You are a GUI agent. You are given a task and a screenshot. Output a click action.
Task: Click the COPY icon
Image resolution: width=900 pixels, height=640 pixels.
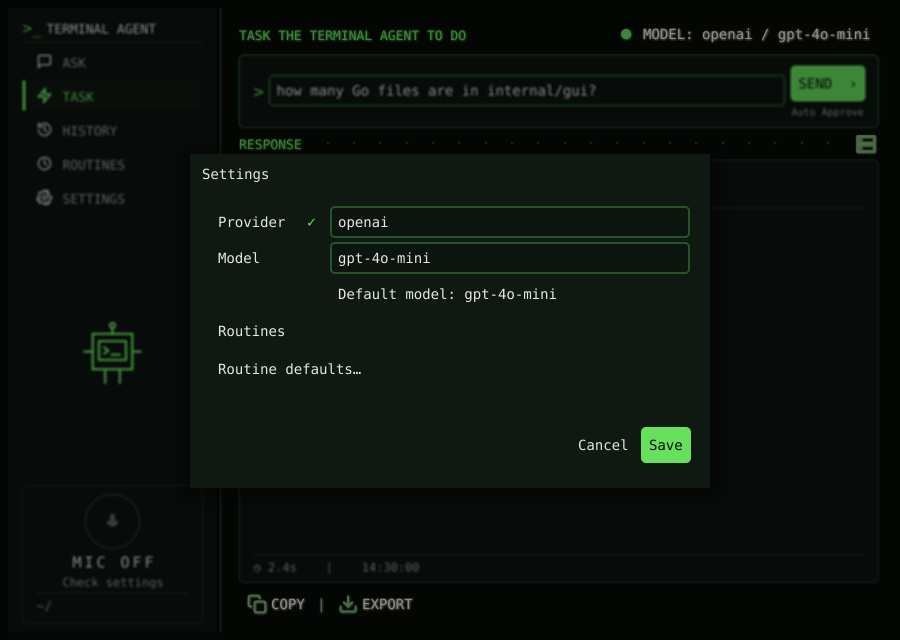(257, 604)
